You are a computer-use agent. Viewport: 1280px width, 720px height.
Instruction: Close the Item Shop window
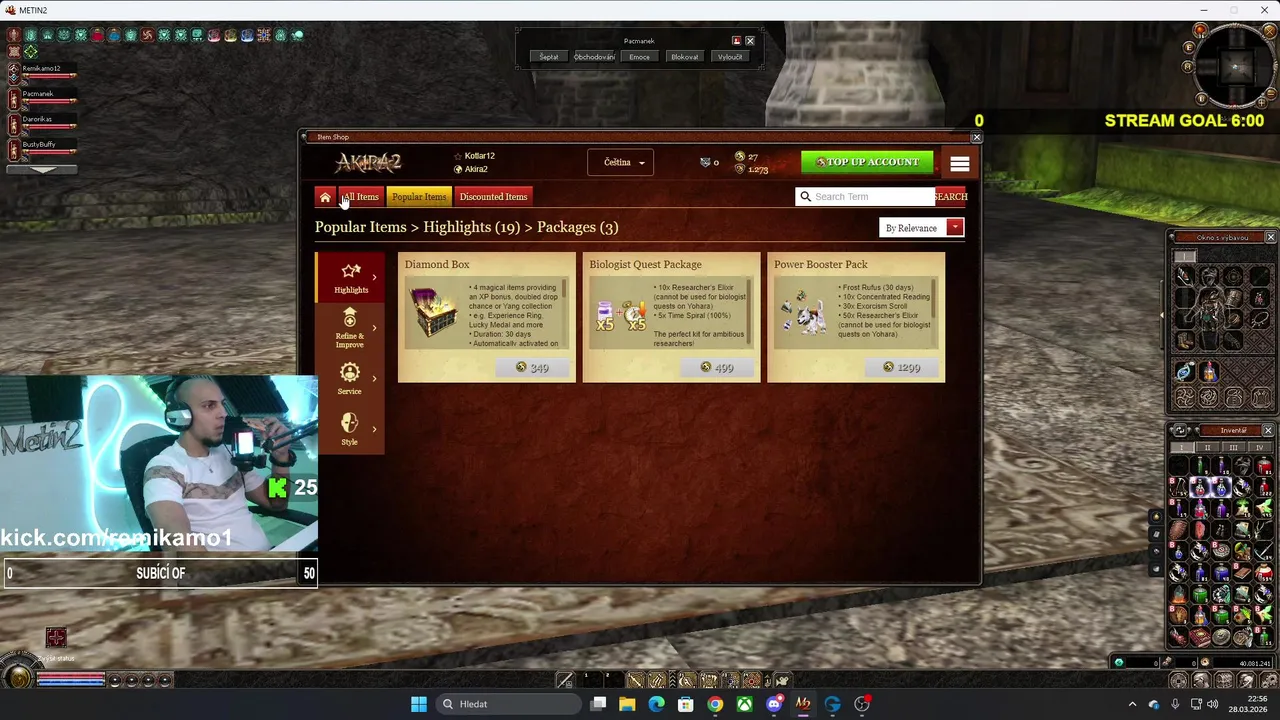coord(977,137)
